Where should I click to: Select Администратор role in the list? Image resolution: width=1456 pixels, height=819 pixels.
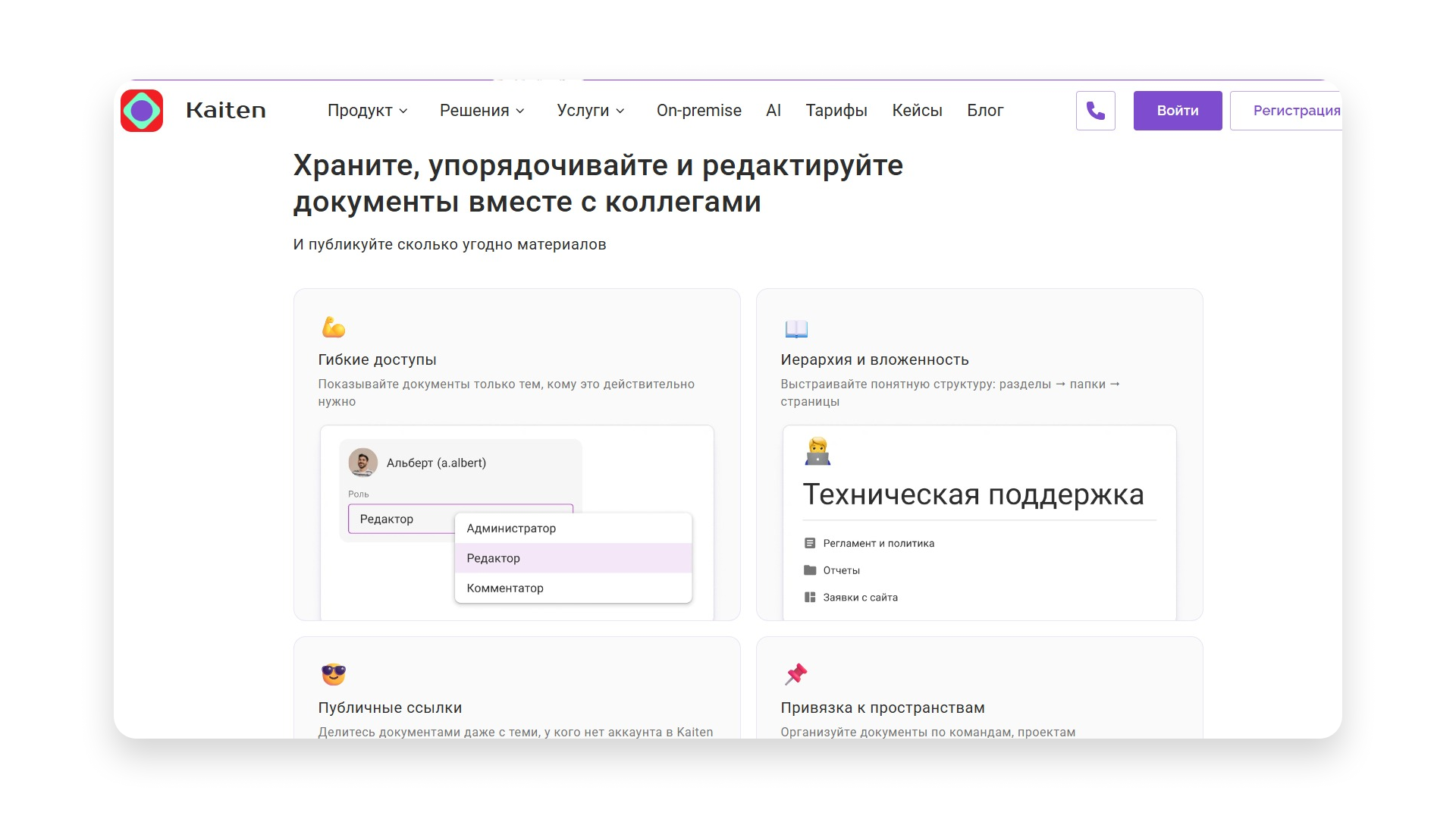point(510,528)
